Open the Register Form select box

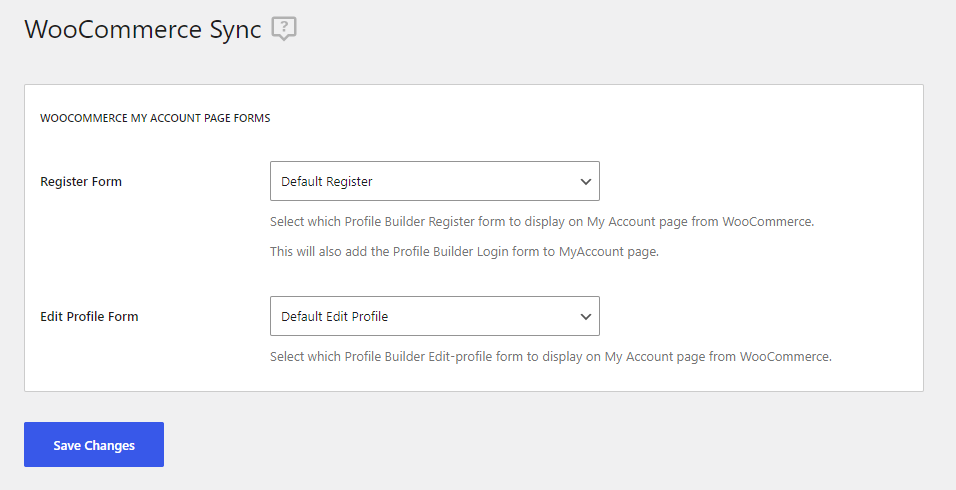click(435, 181)
